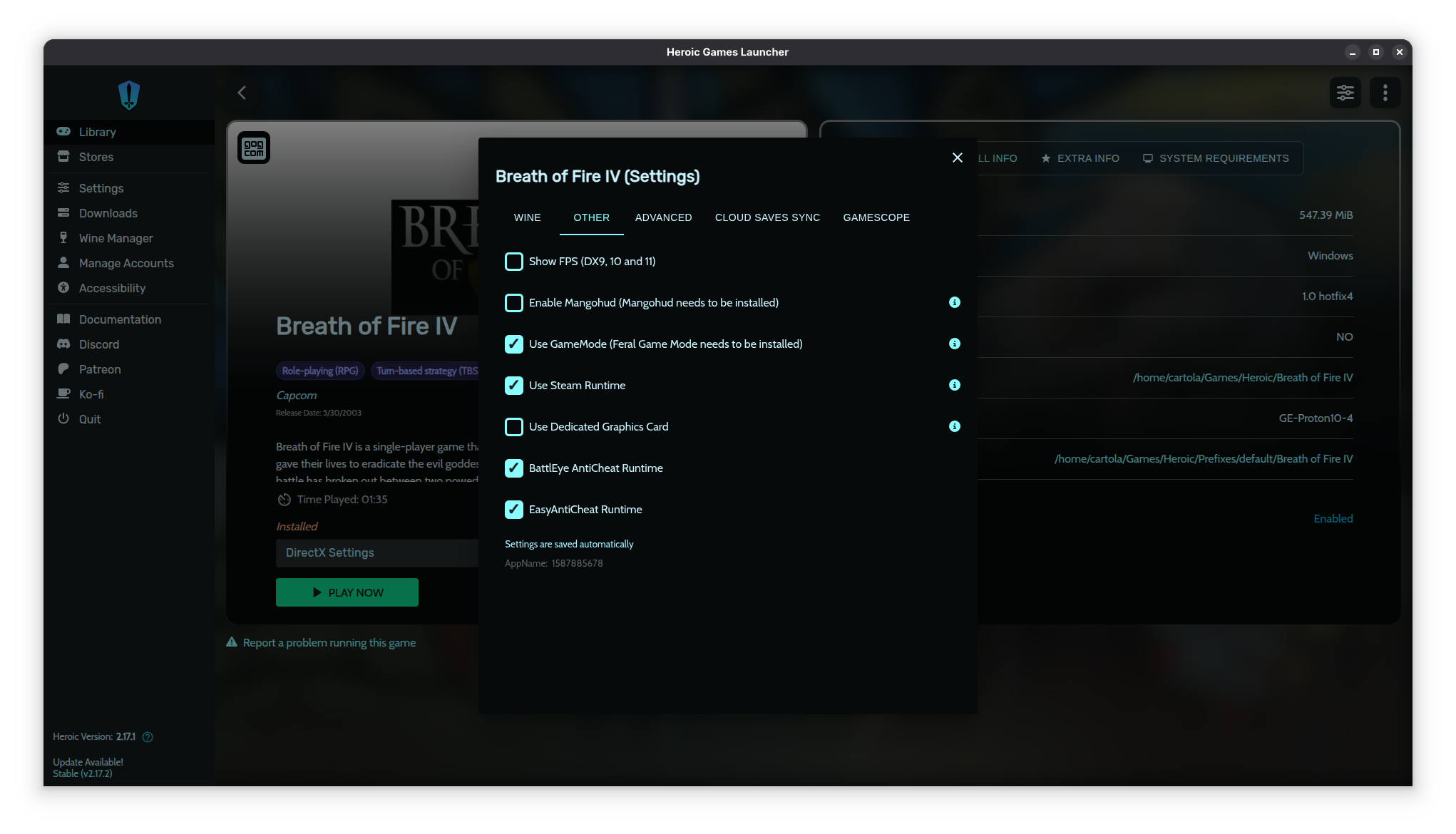Click the Role-playing (RPG) genre tag

tap(320, 371)
